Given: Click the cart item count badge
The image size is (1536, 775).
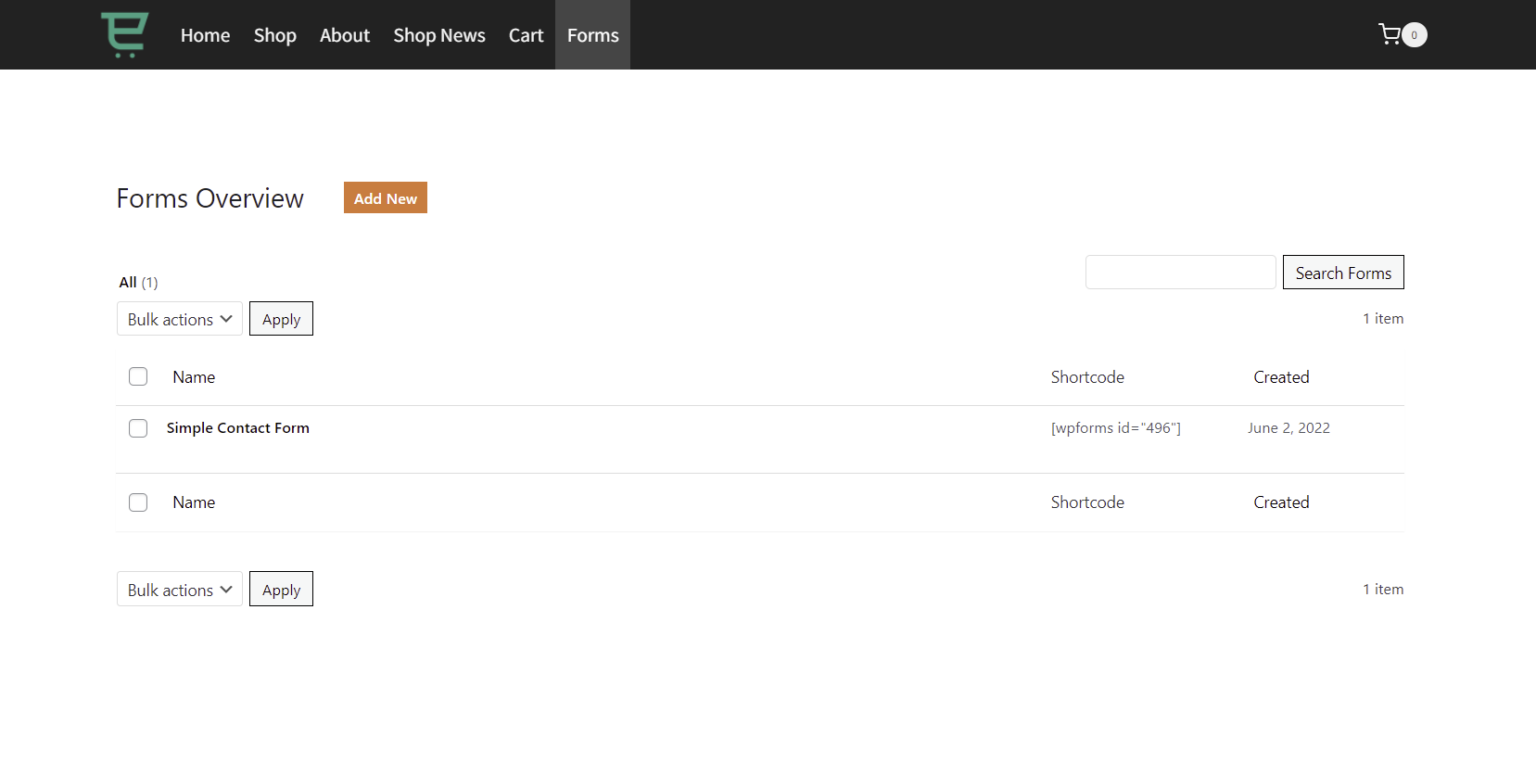Looking at the screenshot, I should point(1414,35).
